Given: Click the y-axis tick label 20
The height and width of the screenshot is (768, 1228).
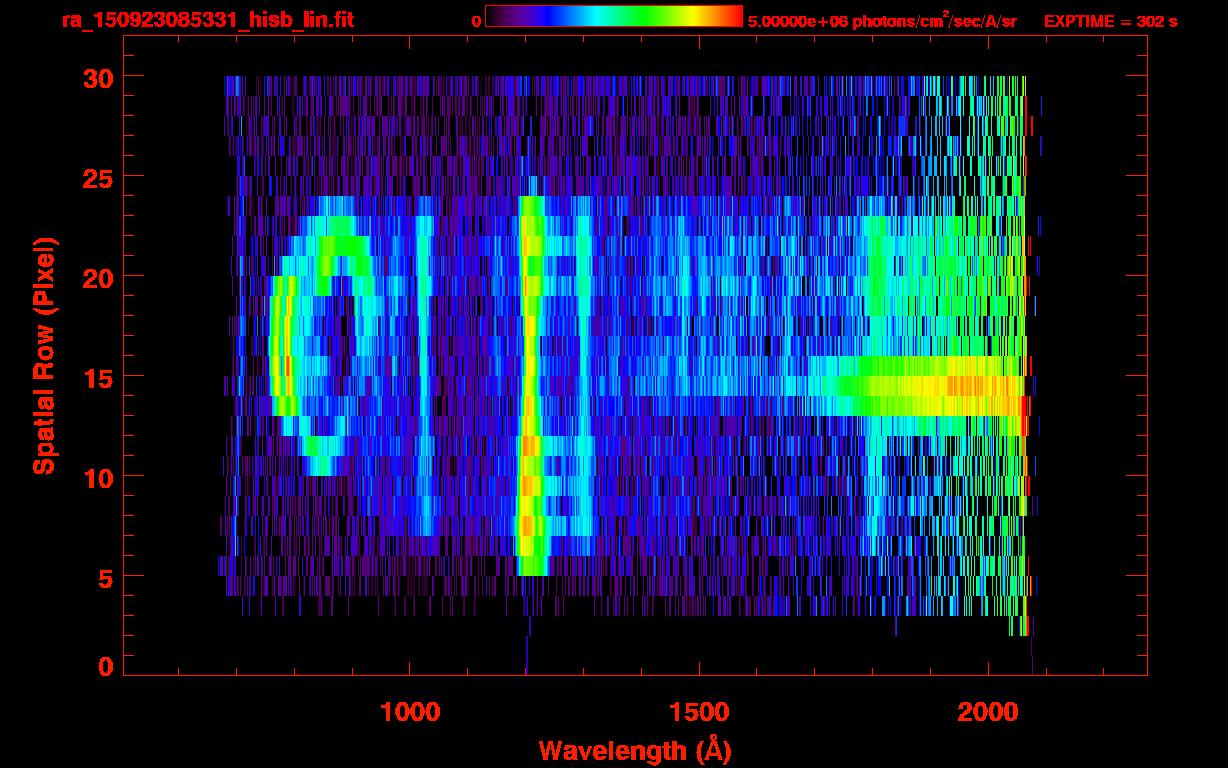Looking at the screenshot, I should tap(98, 277).
